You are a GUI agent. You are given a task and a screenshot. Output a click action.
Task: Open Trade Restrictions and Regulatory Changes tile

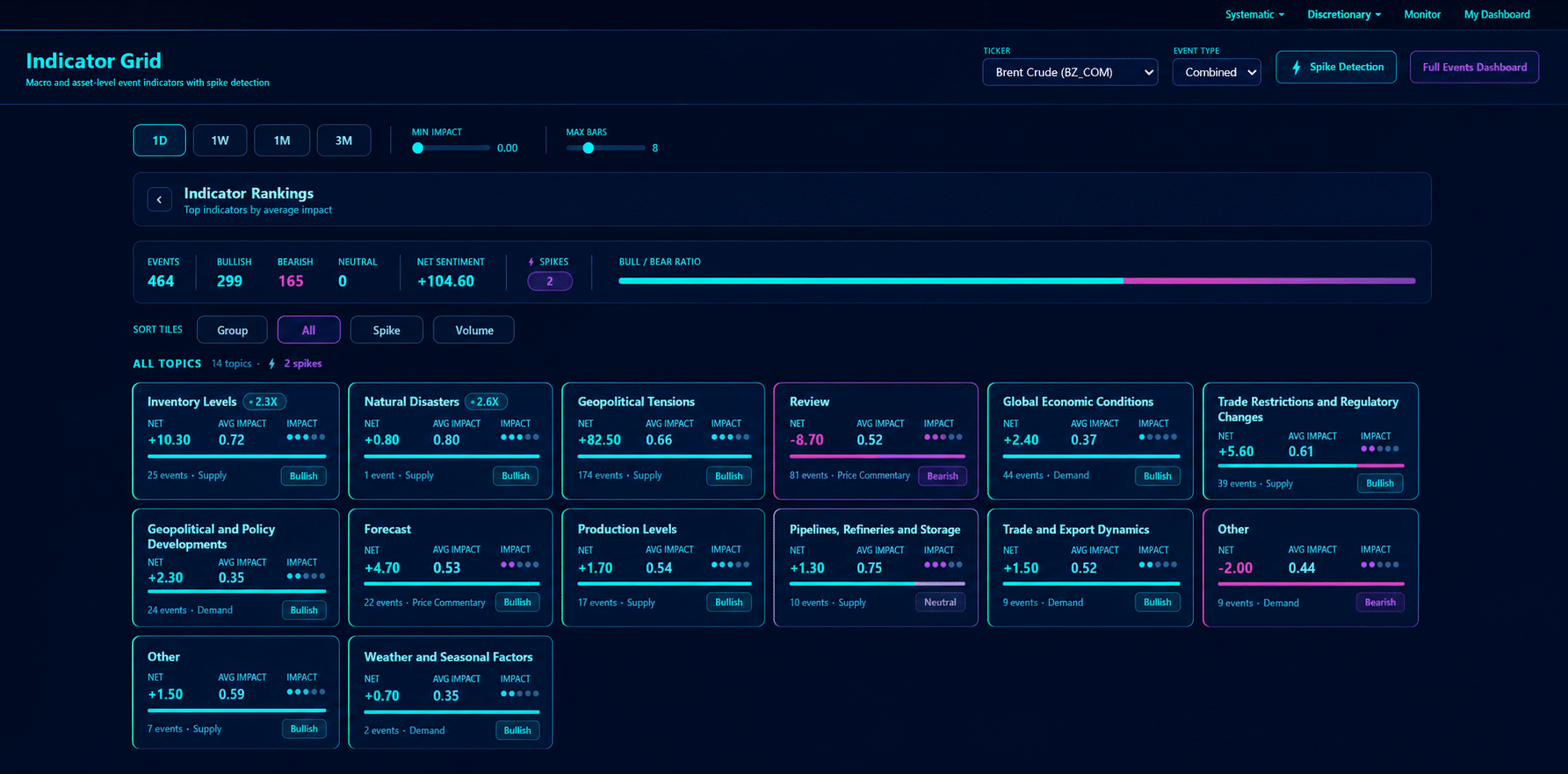point(1311,441)
